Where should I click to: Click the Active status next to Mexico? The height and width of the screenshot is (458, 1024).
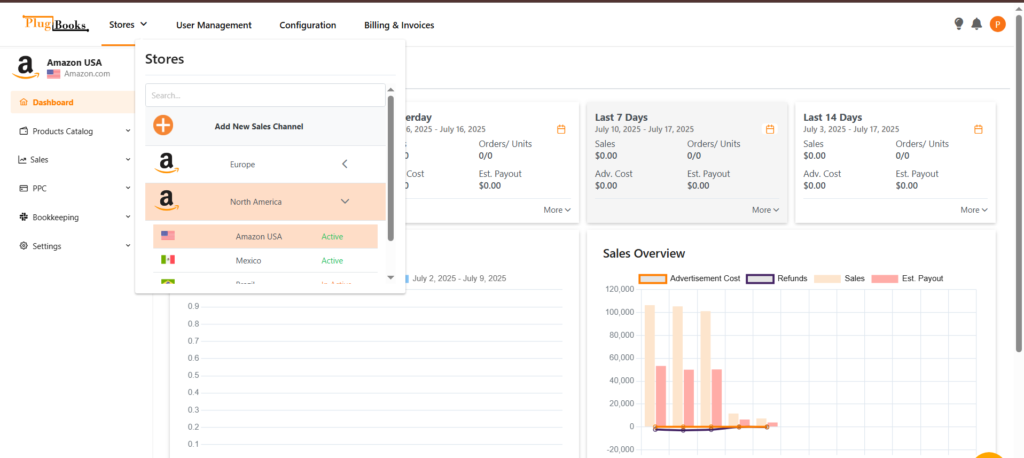pos(332,261)
